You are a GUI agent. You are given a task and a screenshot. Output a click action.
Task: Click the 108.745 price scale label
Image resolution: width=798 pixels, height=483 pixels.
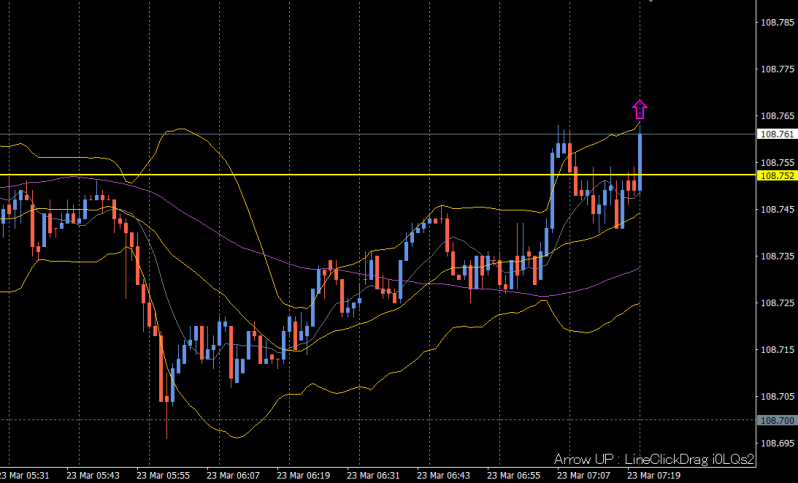(x=777, y=209)
